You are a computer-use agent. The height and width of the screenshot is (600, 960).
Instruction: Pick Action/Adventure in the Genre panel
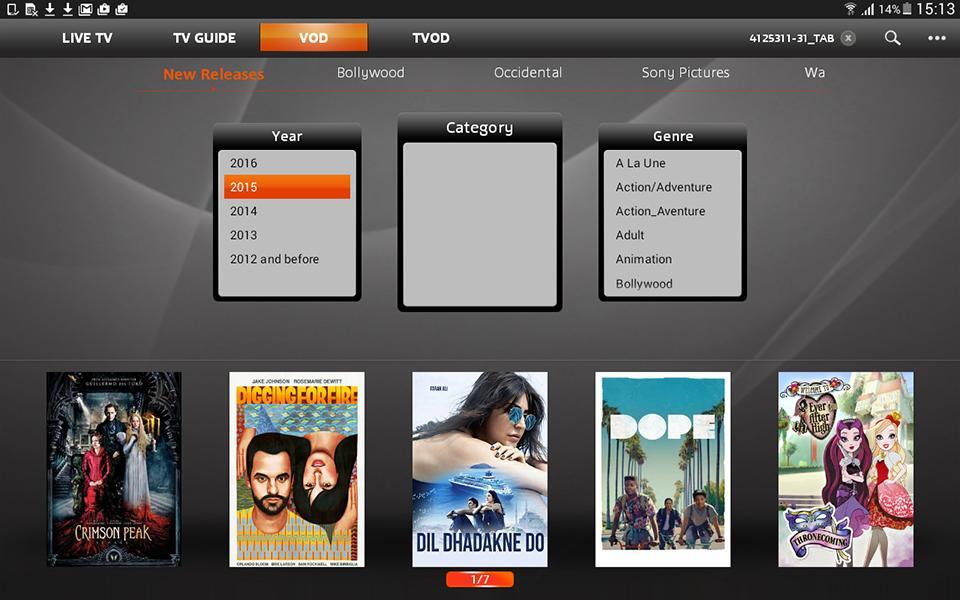coord(670,187)
